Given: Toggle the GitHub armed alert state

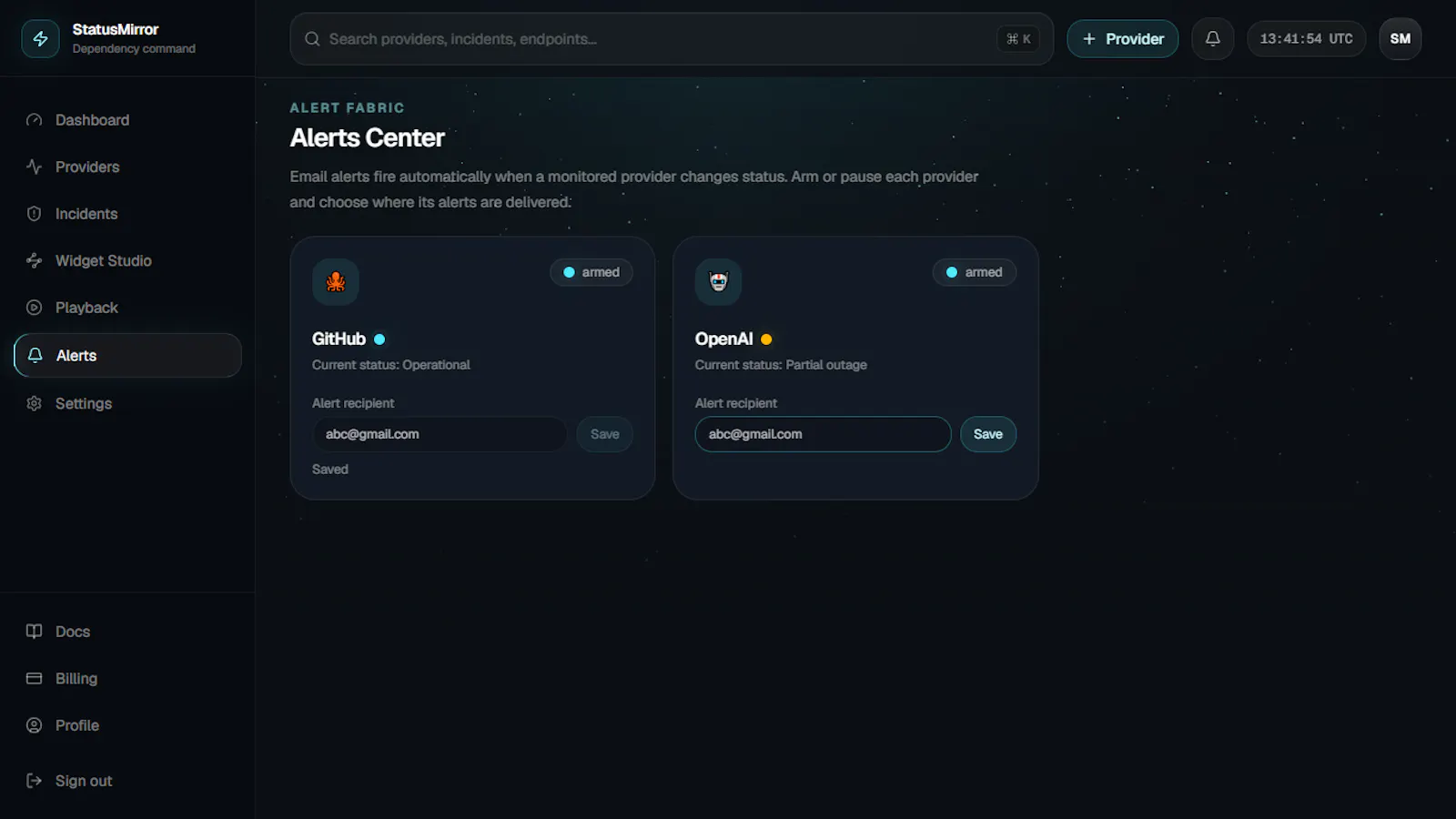Looking at the screenshot, I should [591, 272].
